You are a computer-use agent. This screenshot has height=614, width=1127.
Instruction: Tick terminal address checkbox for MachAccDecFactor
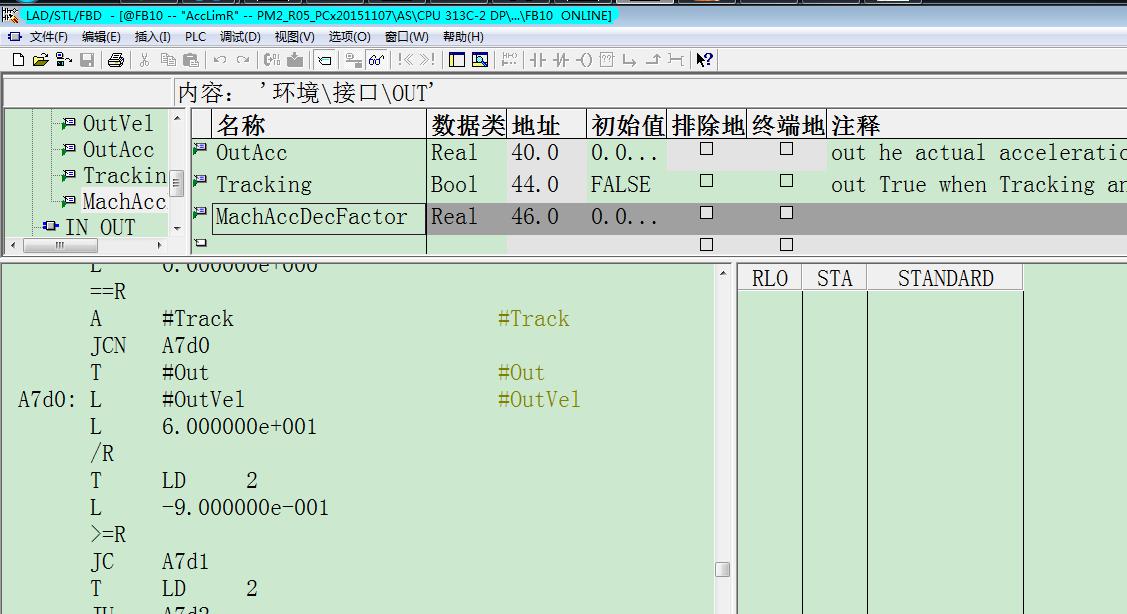click(786, 213)
